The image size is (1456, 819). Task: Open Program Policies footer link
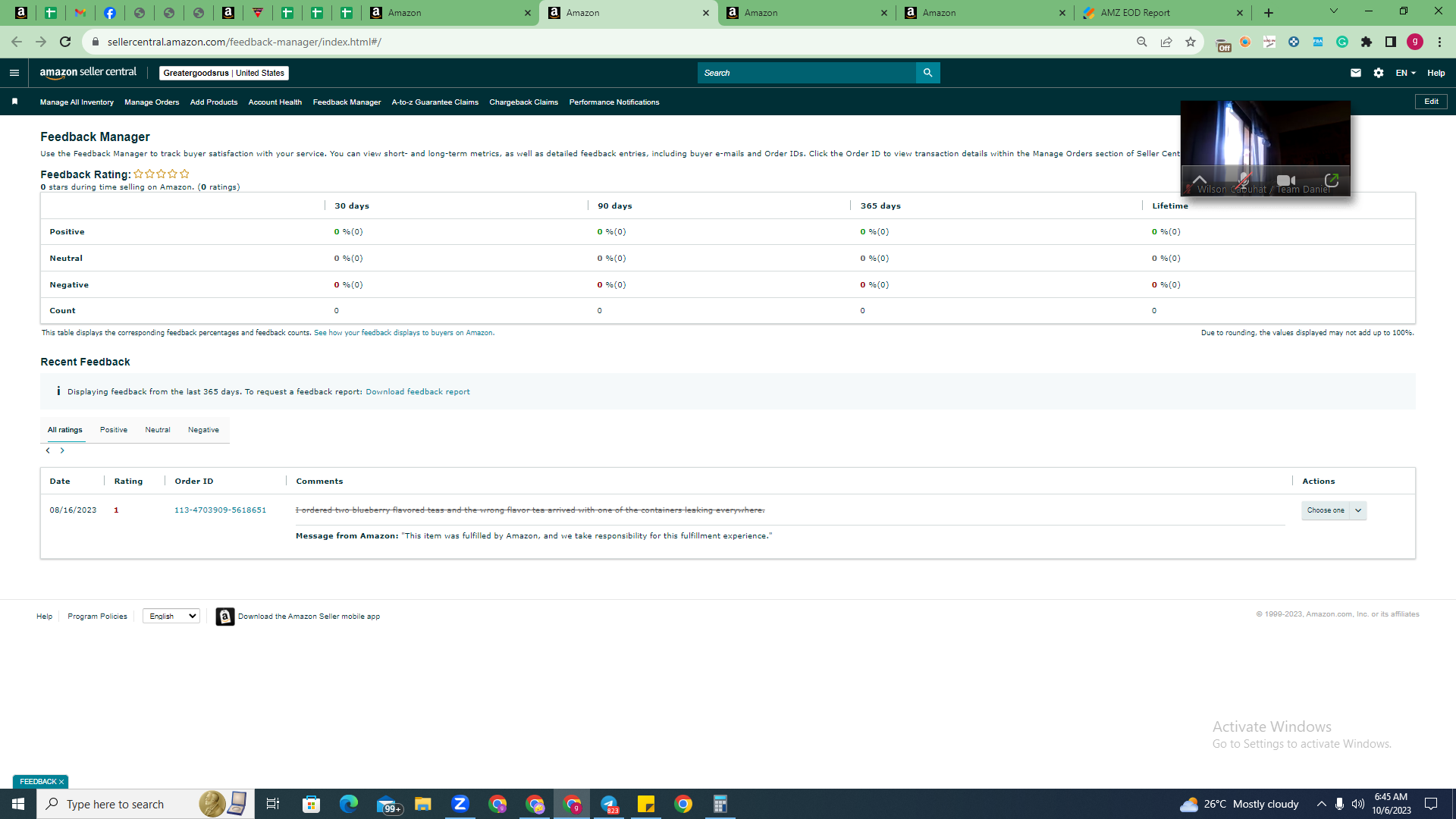tap(97, 617)
